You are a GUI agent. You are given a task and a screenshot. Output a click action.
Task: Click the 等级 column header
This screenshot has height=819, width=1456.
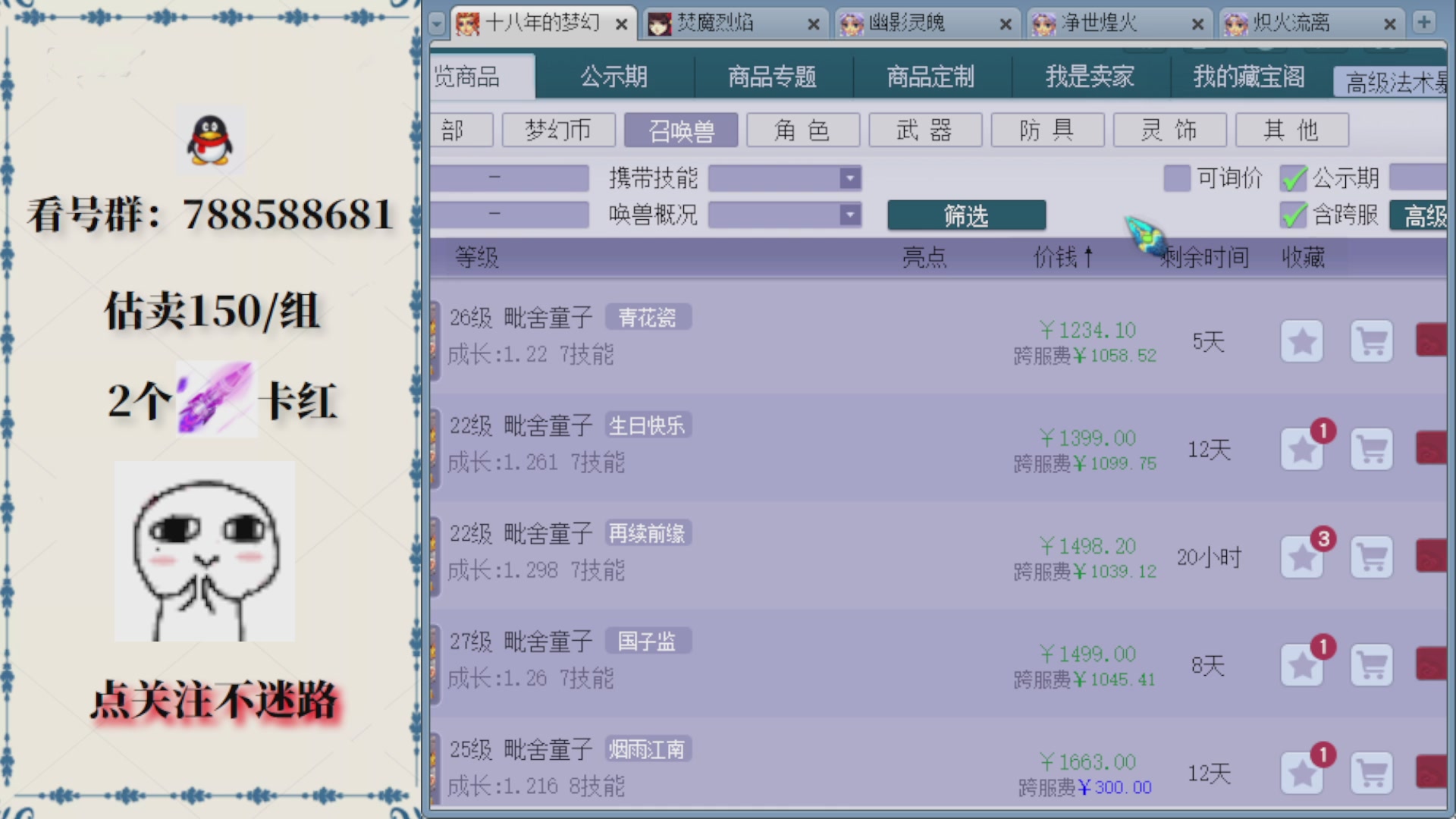[x=477, y=258]
